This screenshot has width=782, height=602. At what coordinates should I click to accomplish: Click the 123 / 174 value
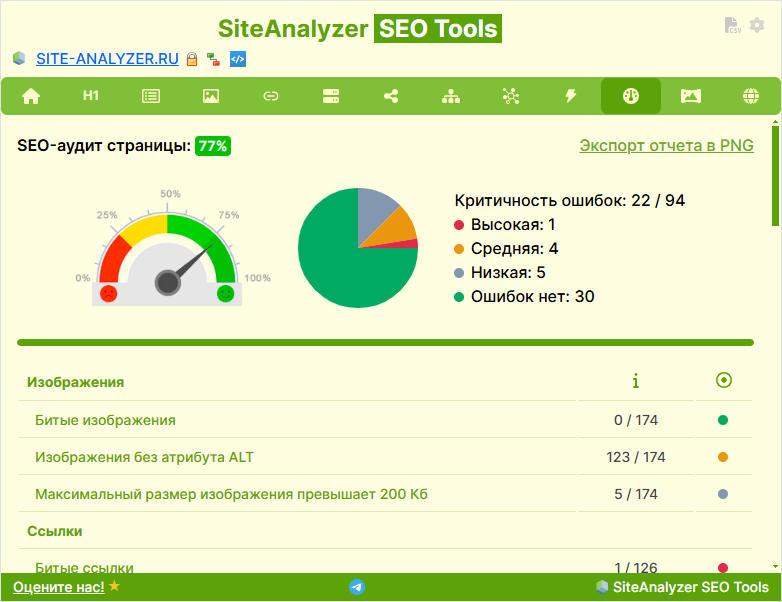pos(636,457)
